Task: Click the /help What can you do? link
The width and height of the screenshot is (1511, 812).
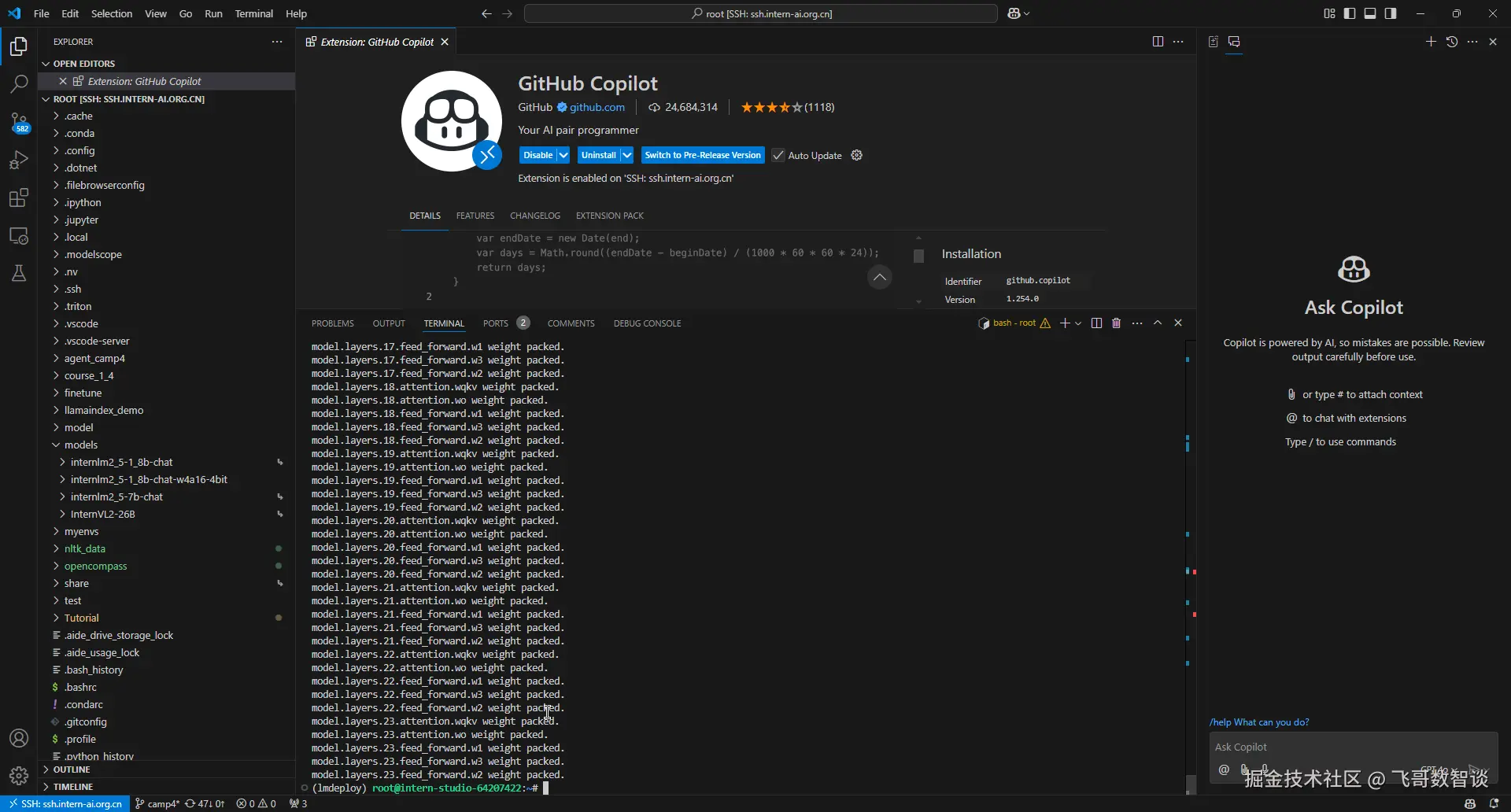Action: tap(1259, 722)
